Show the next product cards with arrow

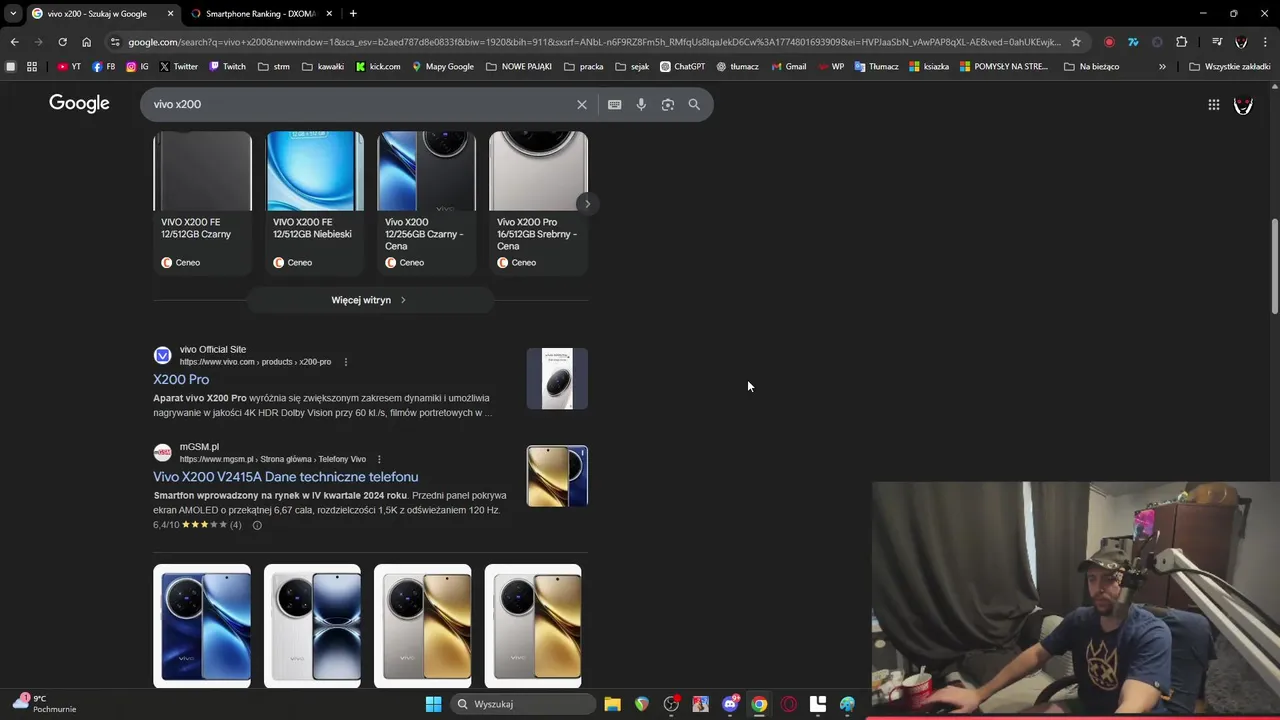point(587,204)
